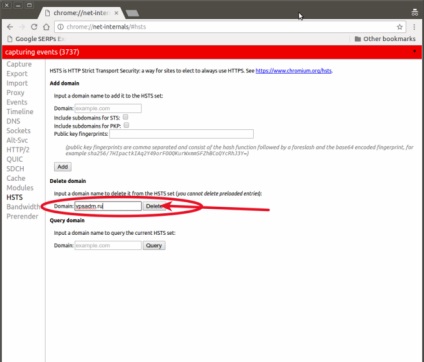This screenshot has width=424, height=362.
Task: Expand the dropdown arrow on red capturing bar
Action: pos(415,51)
